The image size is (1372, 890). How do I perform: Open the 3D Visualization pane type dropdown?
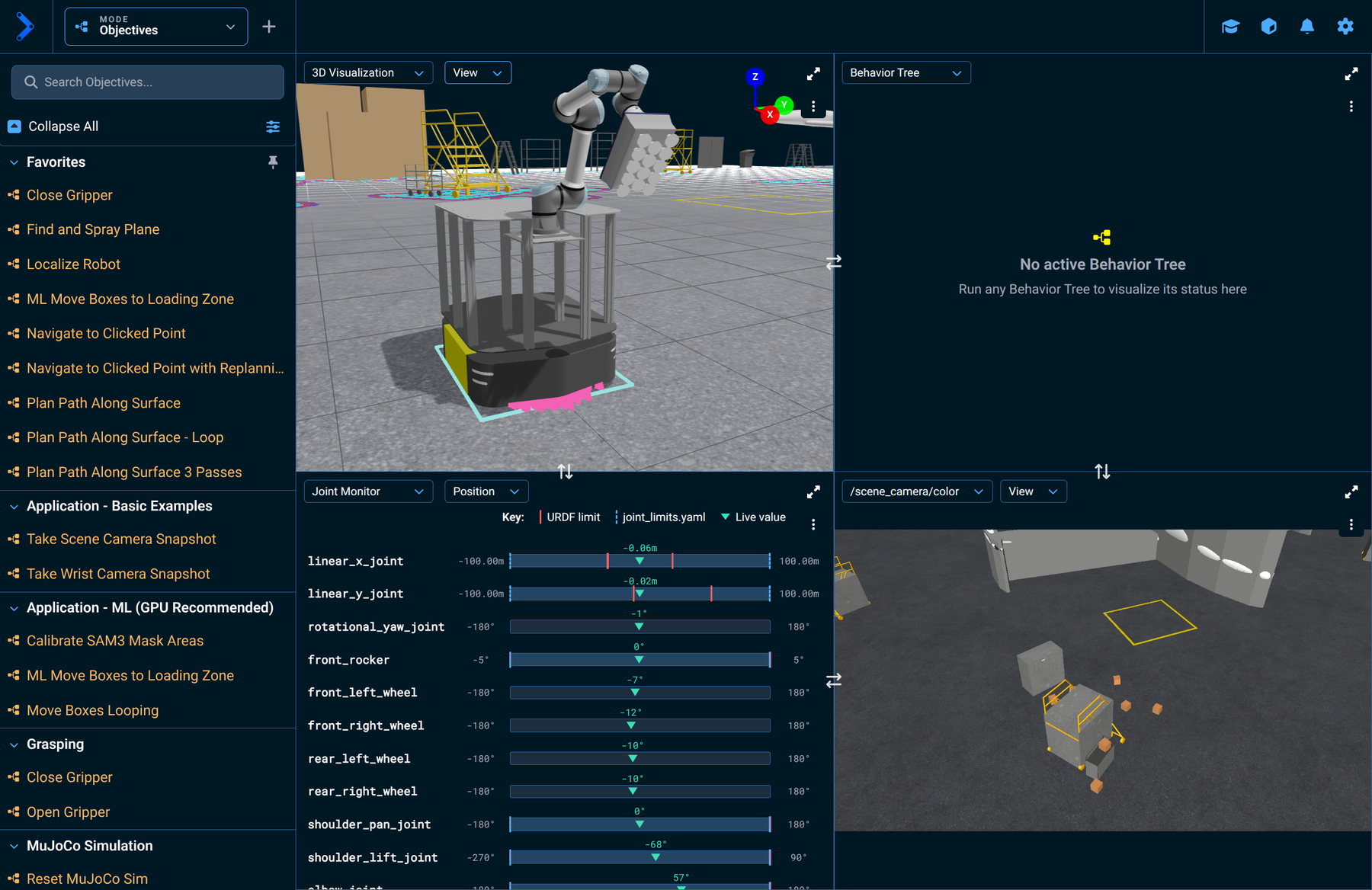[x=368, y=72]
